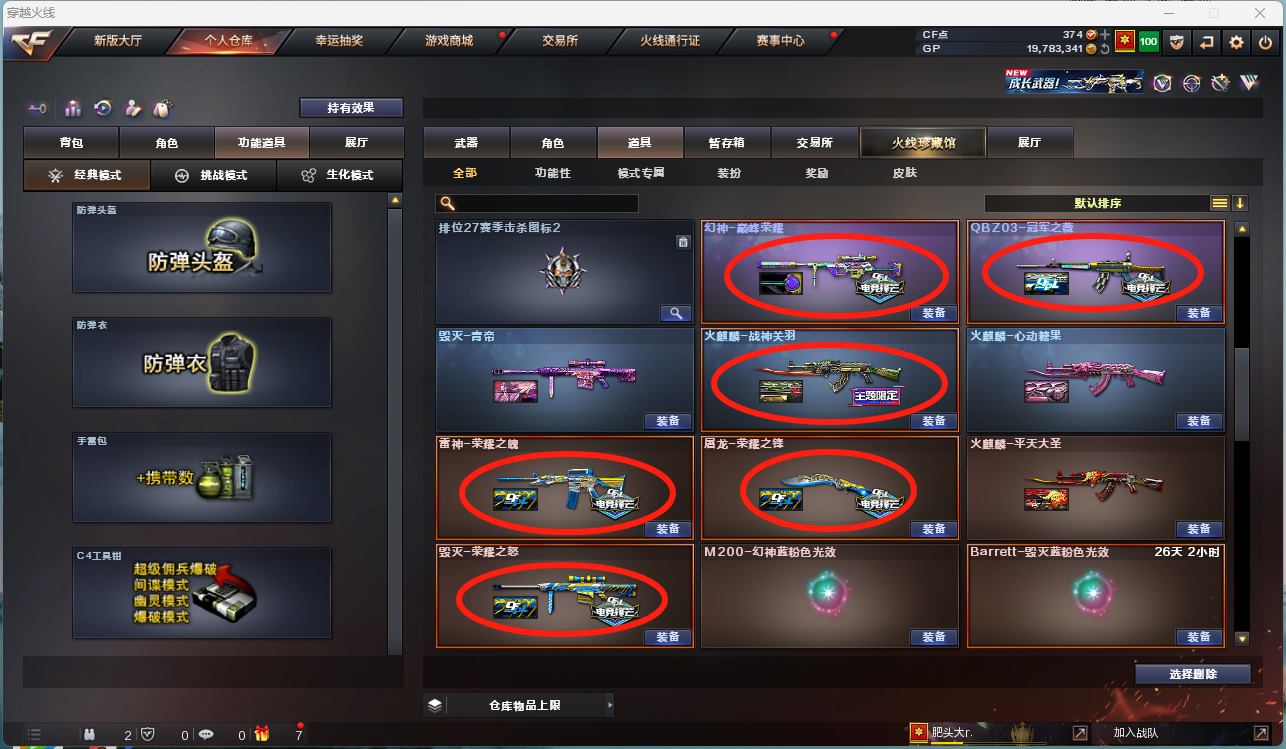Open the settings gear in top bar

click(1237, 42)
